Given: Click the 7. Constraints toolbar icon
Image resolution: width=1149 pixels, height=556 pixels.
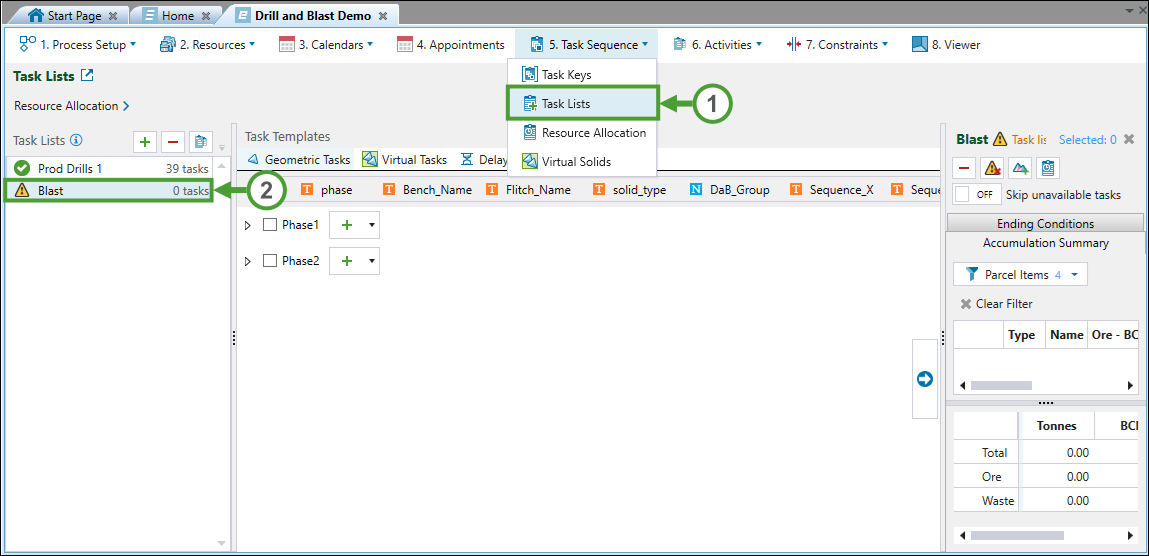Looking at the screenshot, I should [794, 45].
